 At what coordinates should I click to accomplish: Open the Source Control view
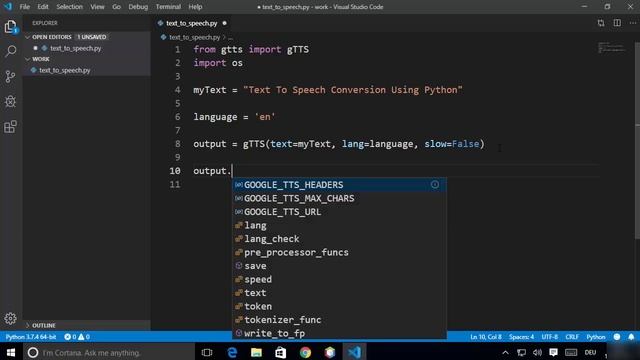pyautogui.click(x=11, y=76)
